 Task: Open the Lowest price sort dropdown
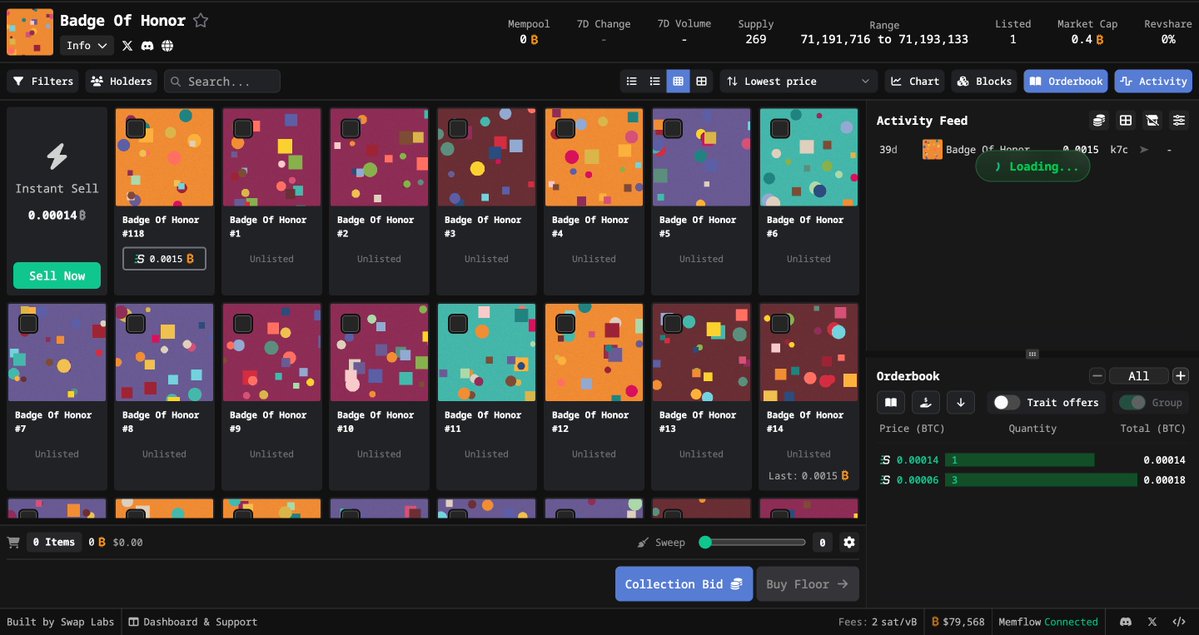(x=799, y=81)
